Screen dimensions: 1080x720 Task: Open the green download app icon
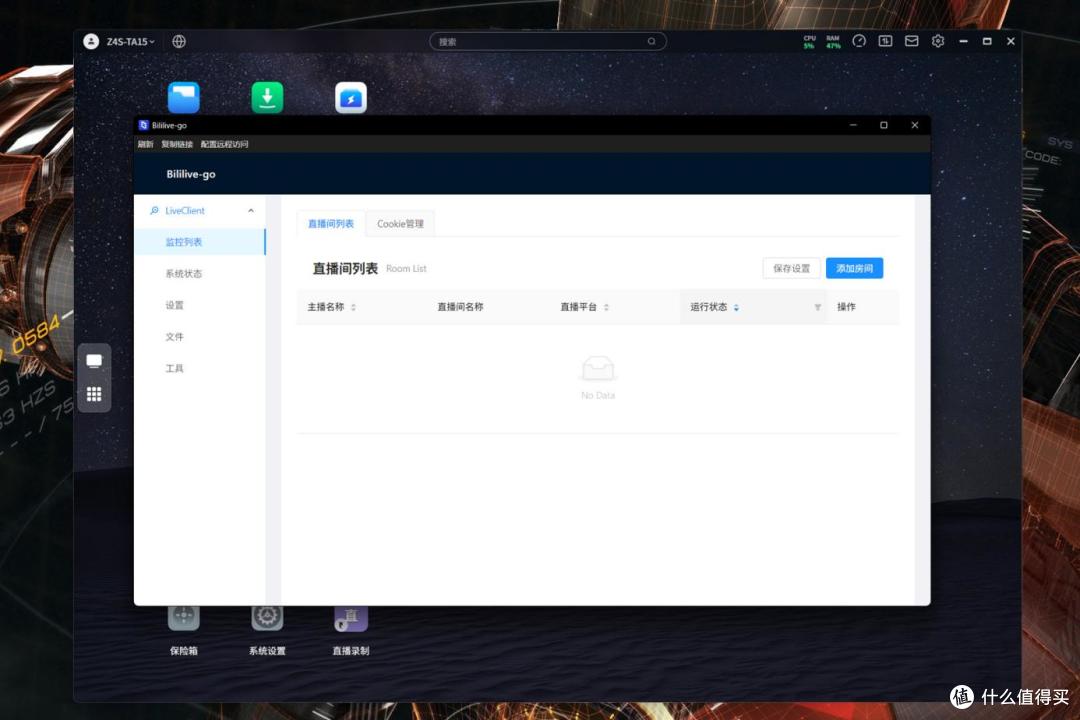[x=267, y=97]
